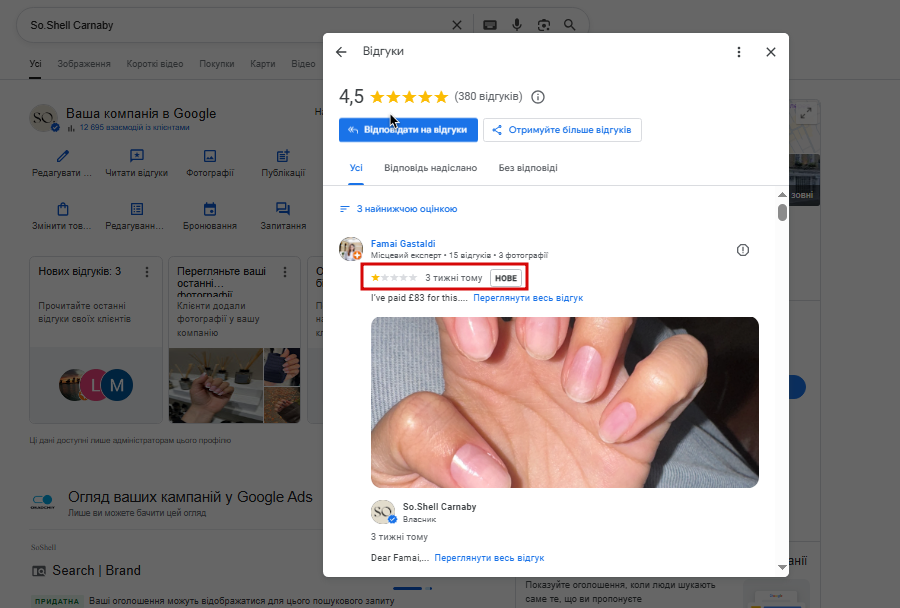
Task: Go back with the arrow in Відгуки dialog
Action: pos(341,52)
